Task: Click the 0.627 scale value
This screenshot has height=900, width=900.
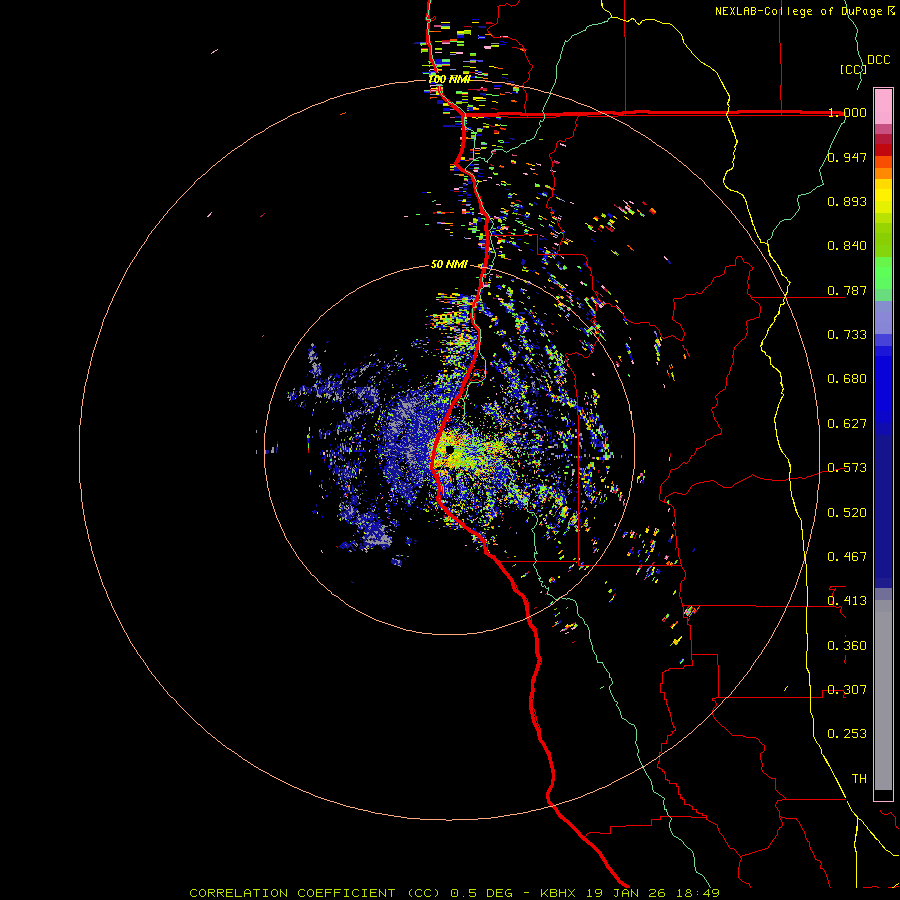Action: pos(847,424)
